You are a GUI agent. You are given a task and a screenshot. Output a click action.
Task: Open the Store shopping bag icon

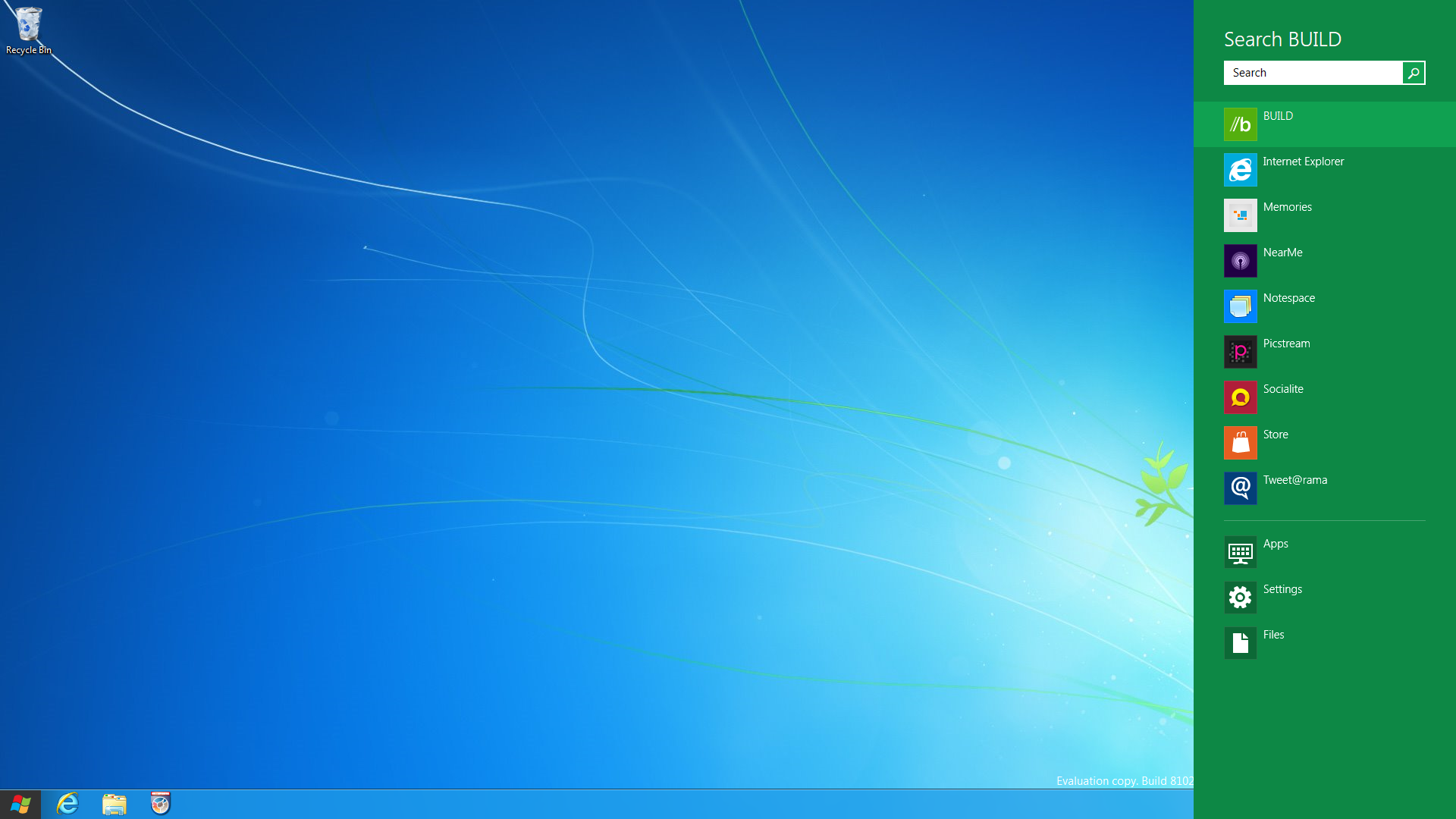1240,443
